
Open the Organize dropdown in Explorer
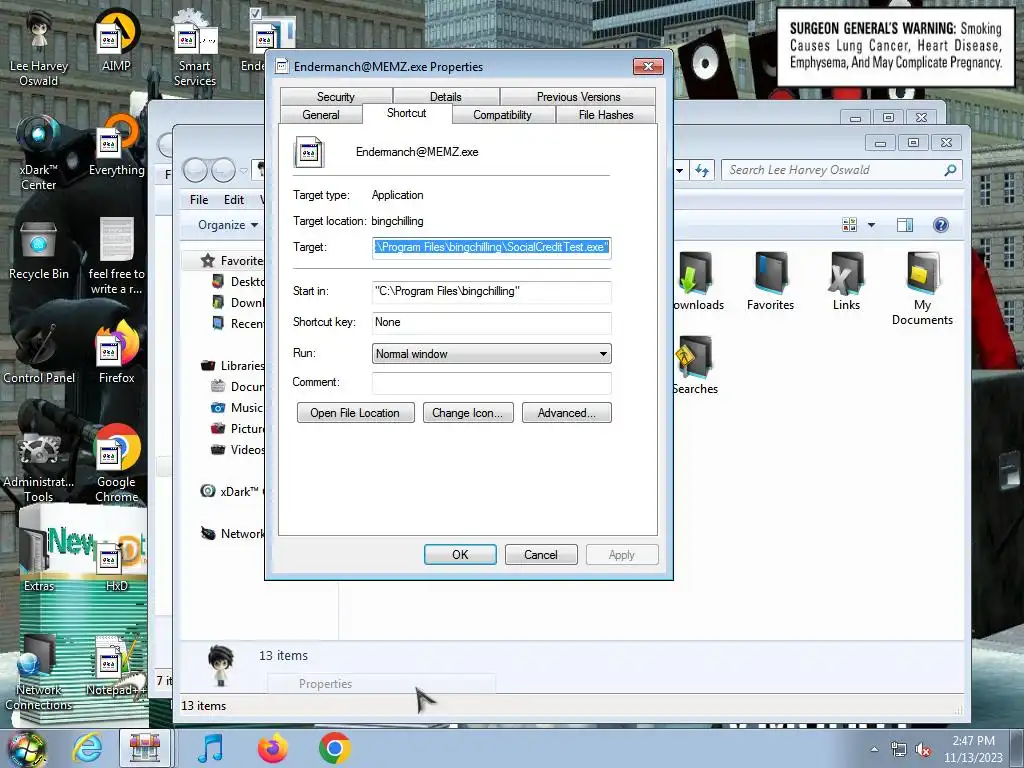(x=228, y=225)
